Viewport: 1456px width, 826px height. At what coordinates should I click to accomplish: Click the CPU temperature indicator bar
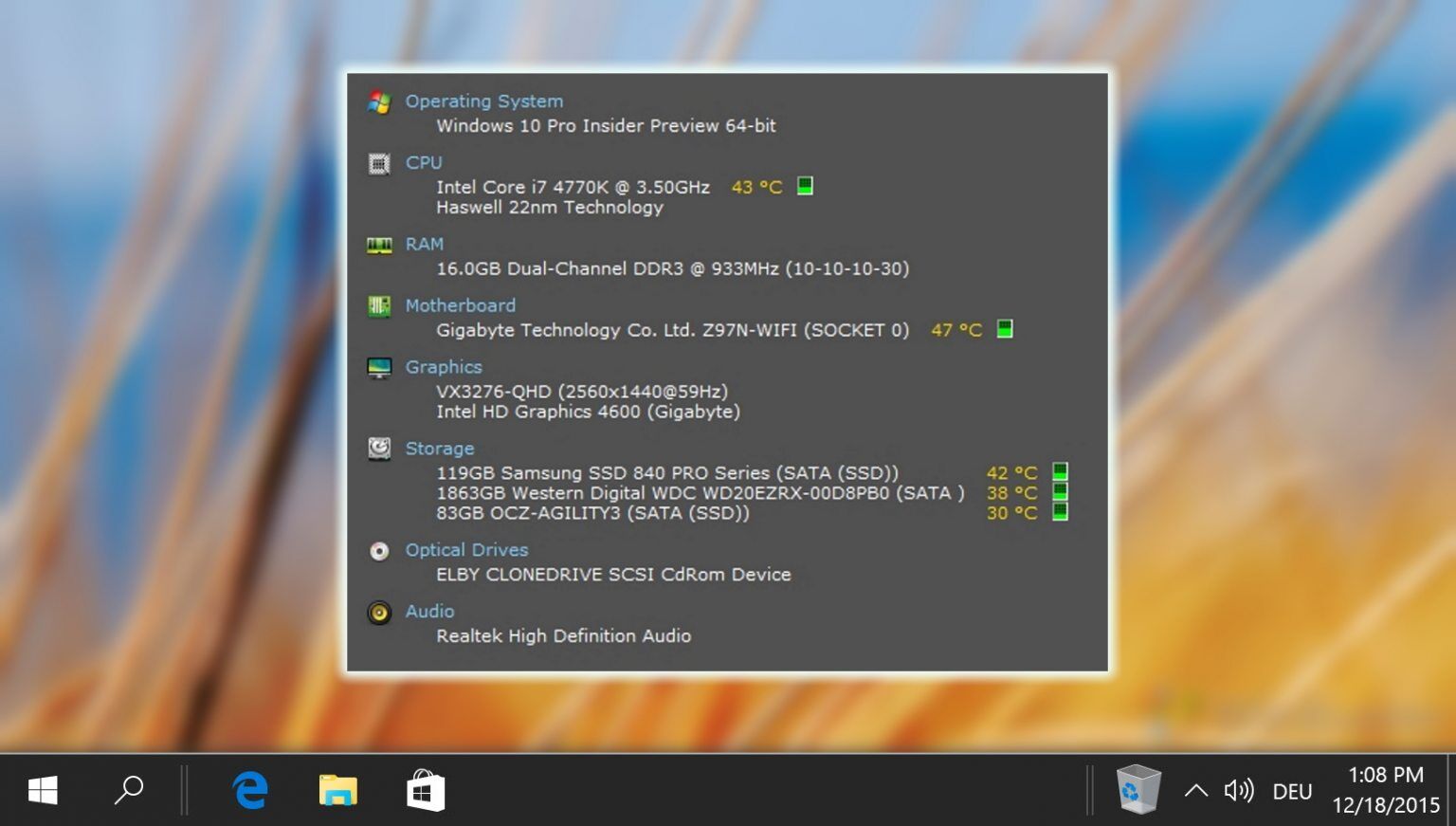coord(805,186)
